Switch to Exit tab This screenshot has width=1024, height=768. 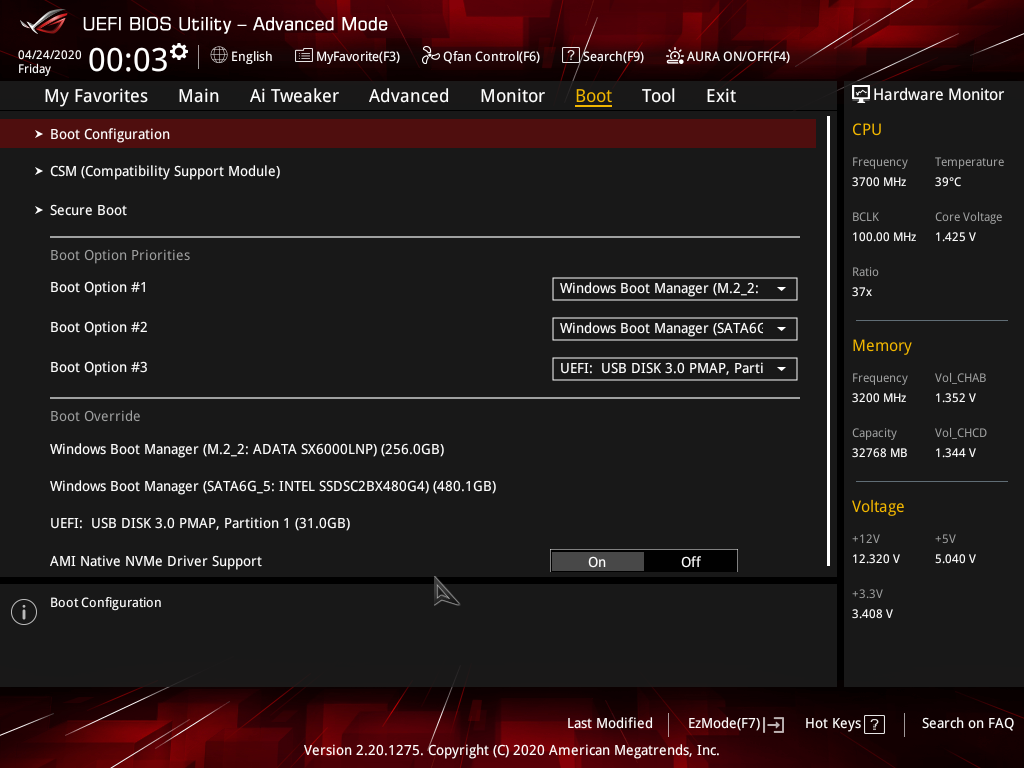coord(721,96)
